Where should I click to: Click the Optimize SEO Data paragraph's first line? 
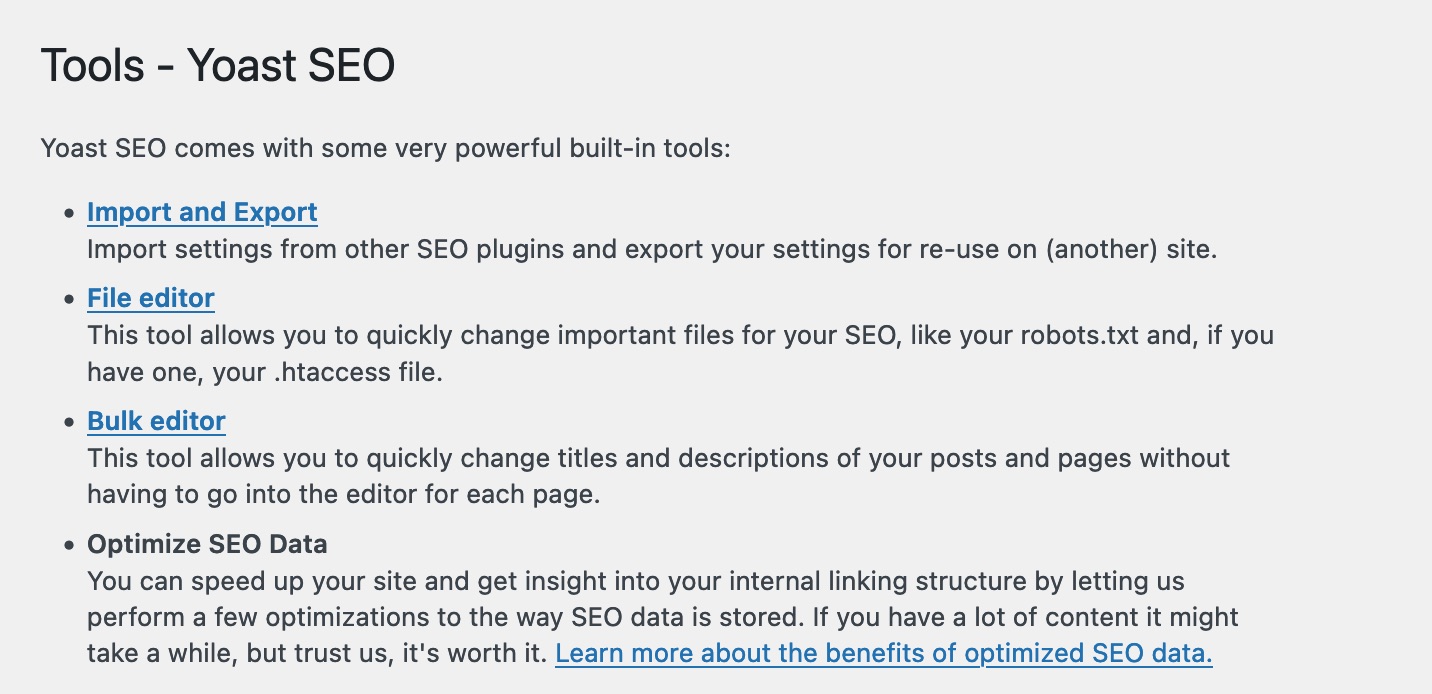click(635, 581)
